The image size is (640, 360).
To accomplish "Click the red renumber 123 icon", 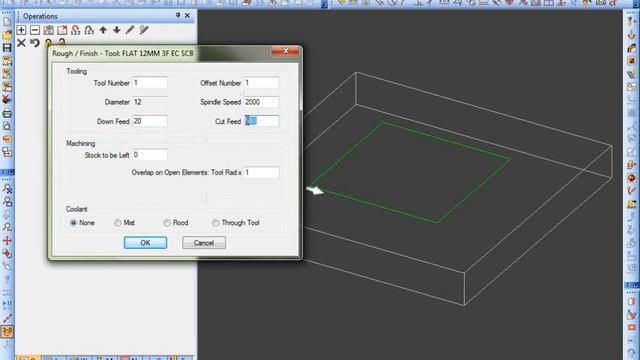I will (76, 30).
